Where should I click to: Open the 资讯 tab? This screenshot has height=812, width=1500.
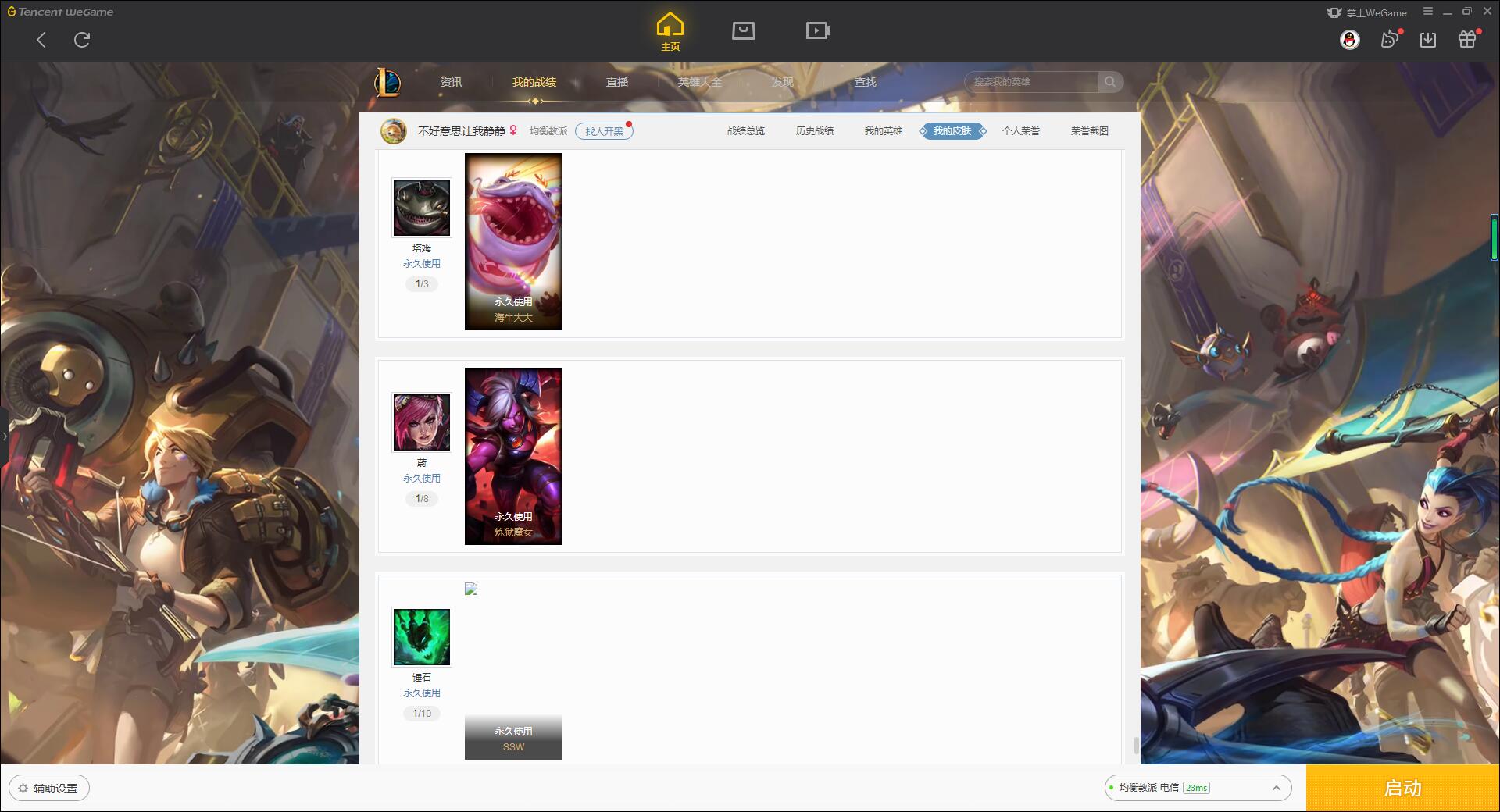(x=452, y=82)
